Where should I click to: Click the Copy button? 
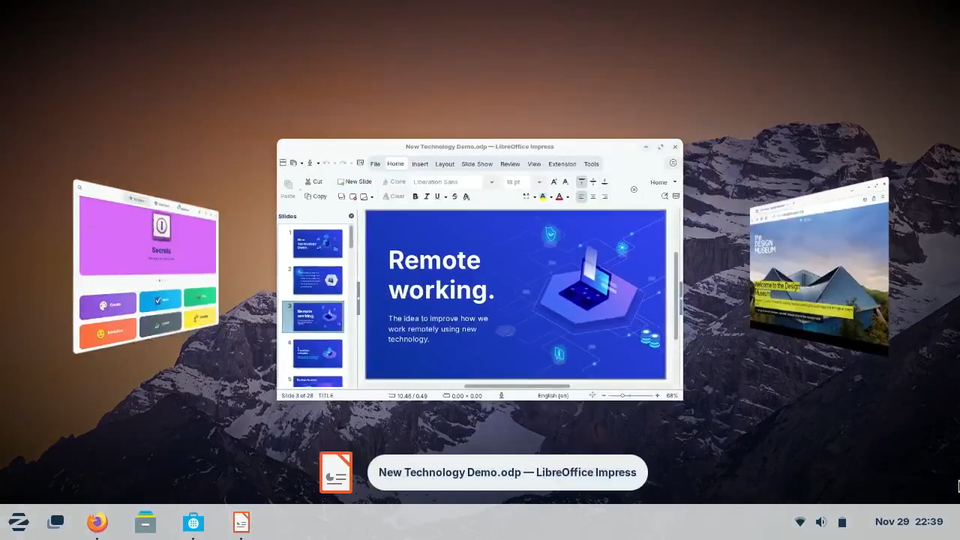coord(315,197)
